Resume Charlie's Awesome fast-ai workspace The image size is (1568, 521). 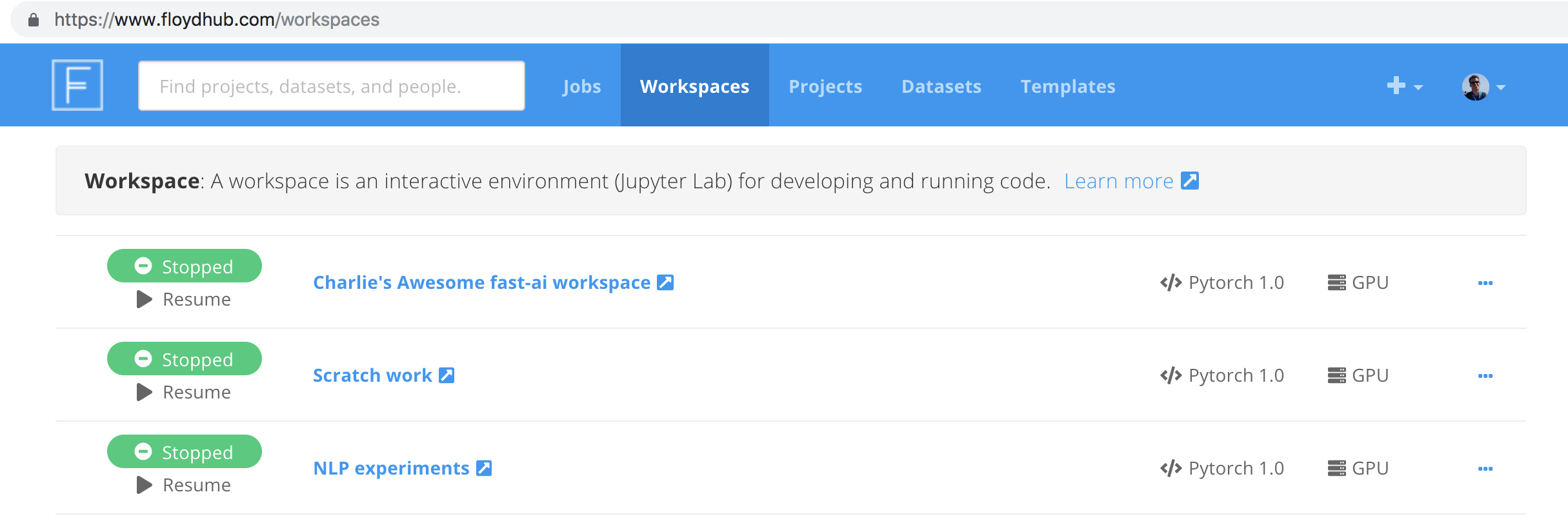[x=185, y=299]
